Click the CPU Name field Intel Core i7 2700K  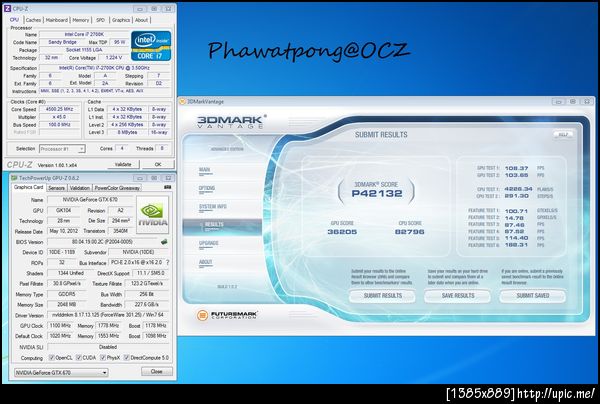(84, 34)
